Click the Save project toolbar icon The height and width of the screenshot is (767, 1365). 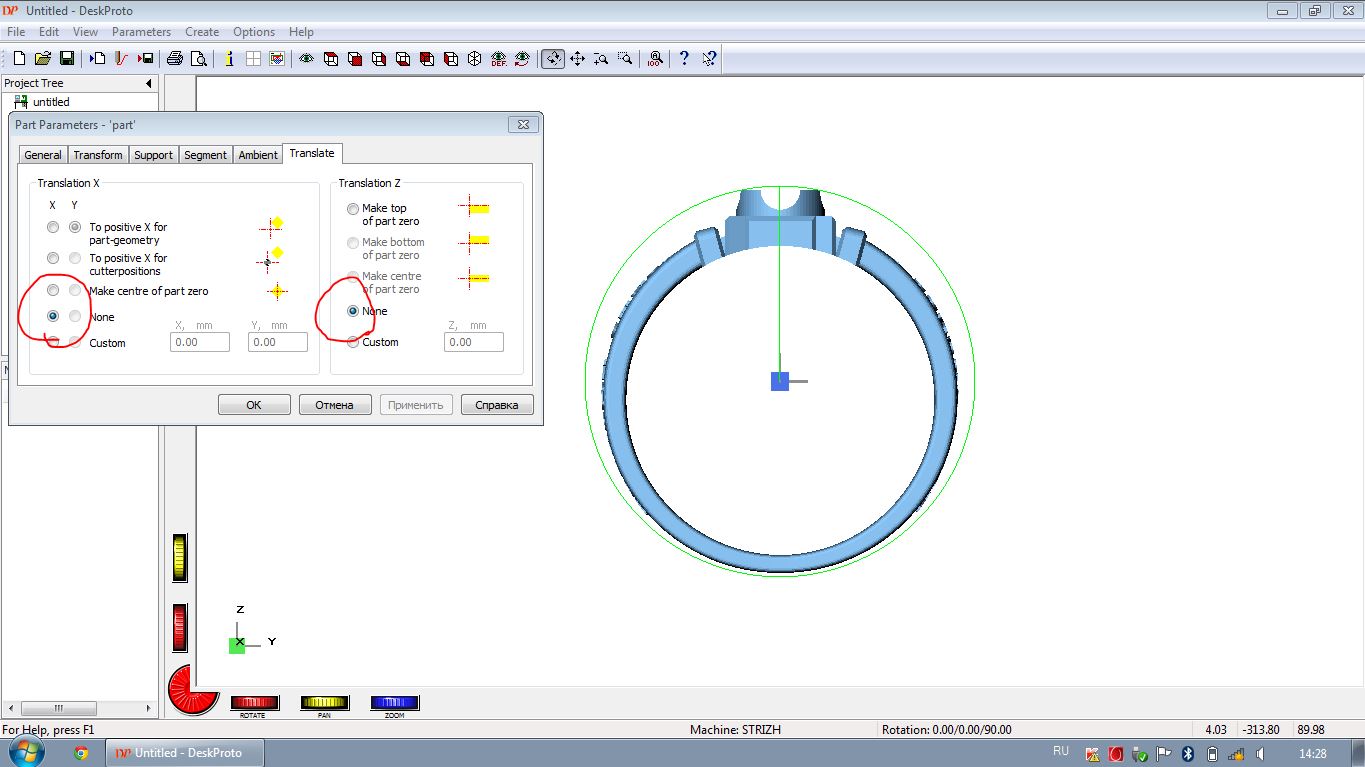point(67,59)
